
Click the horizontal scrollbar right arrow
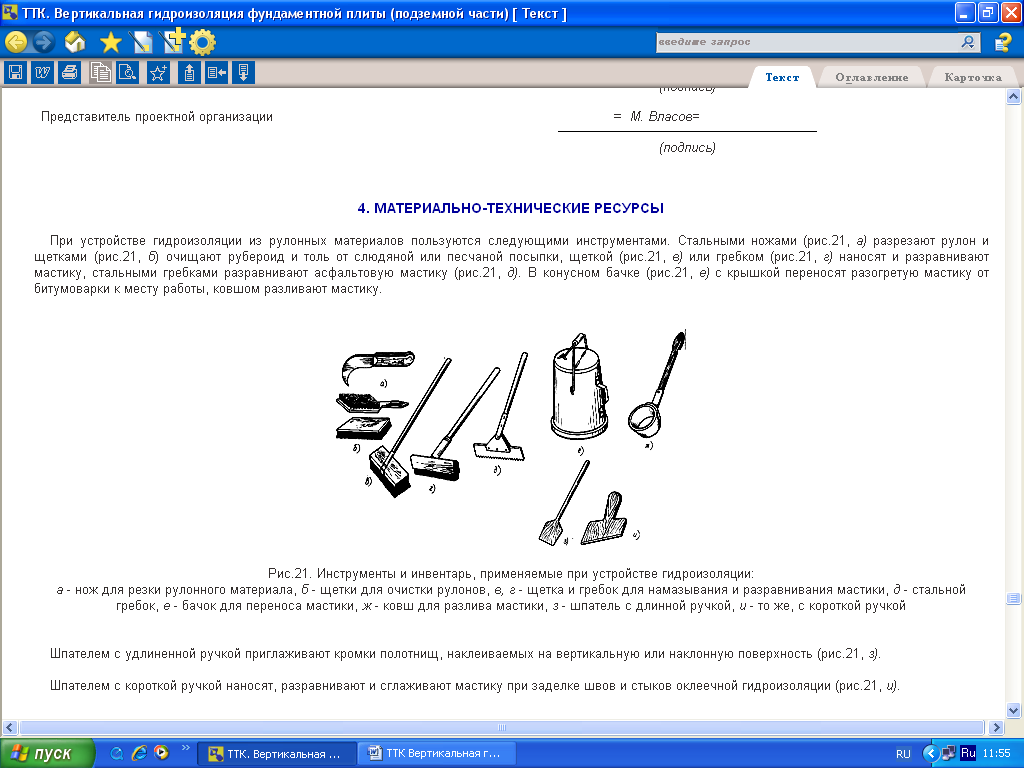pos(996,727)
